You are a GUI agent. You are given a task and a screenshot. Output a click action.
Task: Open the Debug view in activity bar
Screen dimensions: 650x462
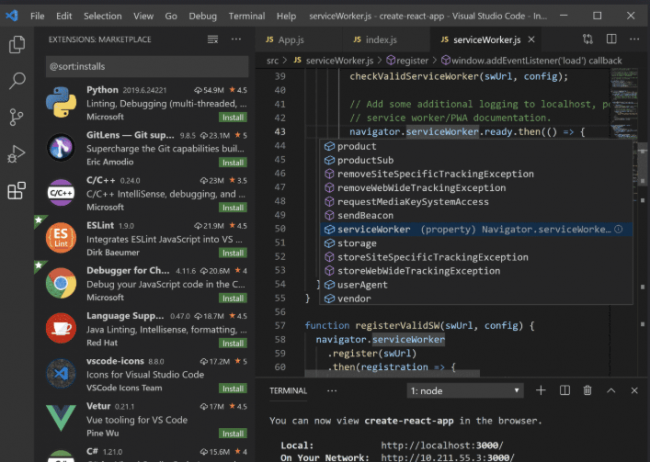[x=17, y=154]
